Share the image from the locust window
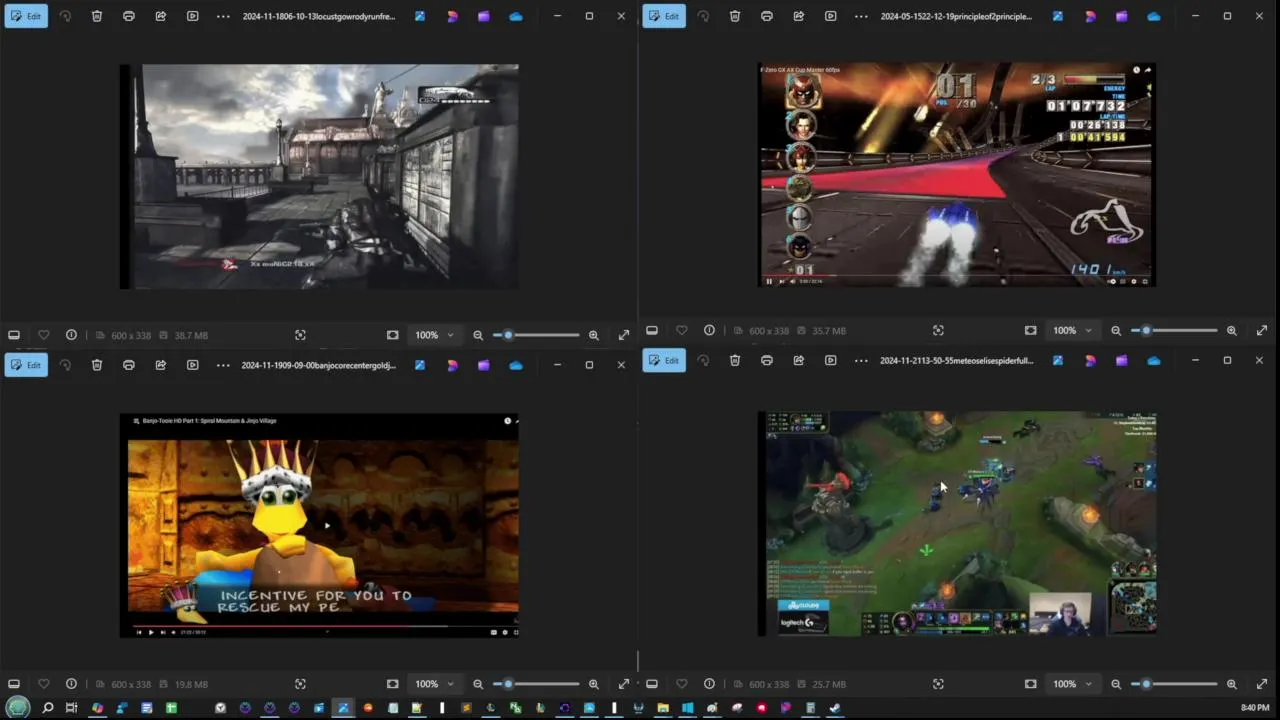 161,16
